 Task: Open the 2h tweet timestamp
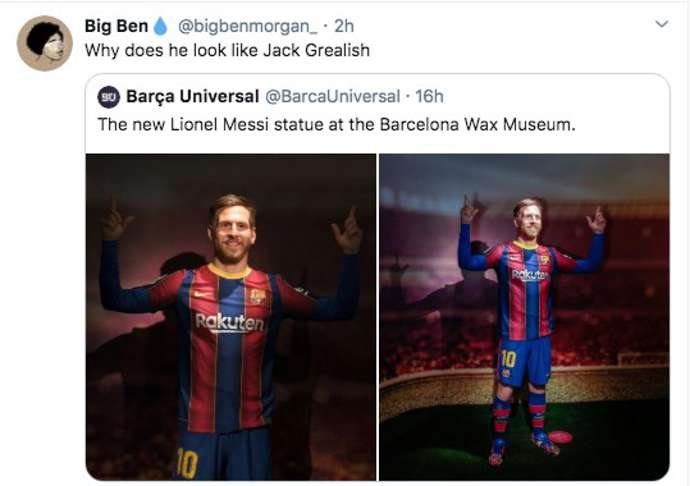344,26
